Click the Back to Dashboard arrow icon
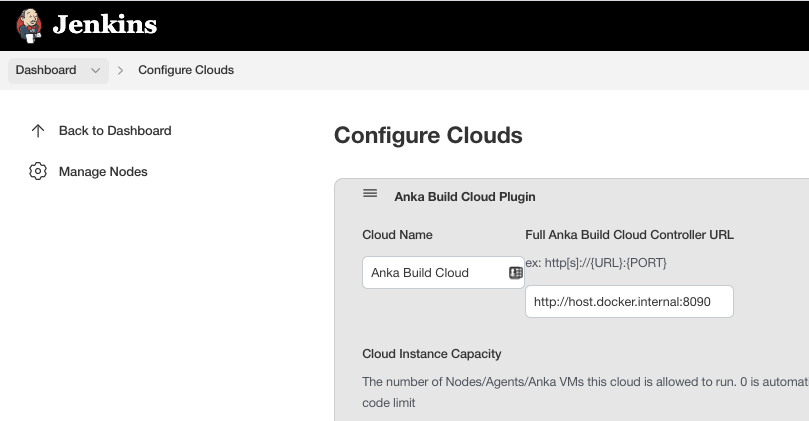Screen dimensions: 809x421 click(x=38, y=131)
